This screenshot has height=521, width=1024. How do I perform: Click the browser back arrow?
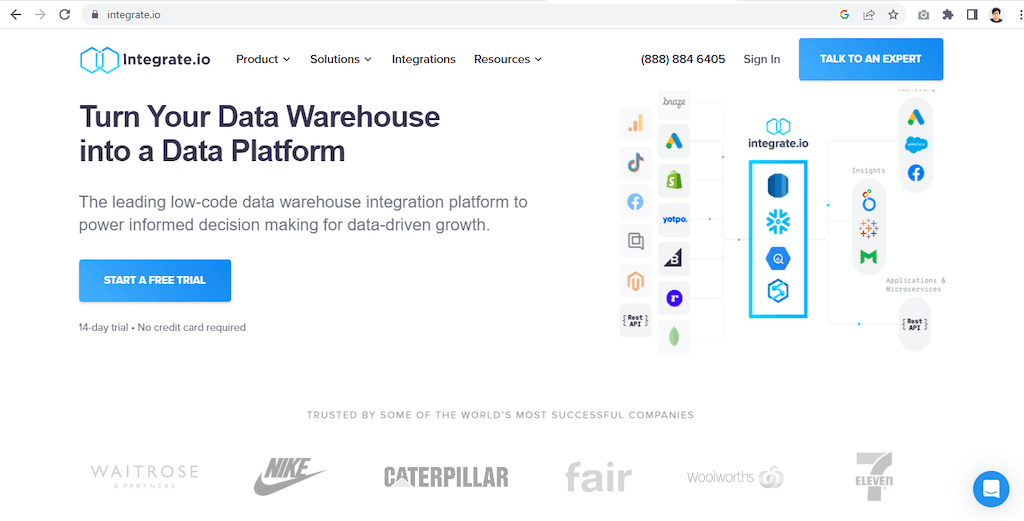click(x=16, y=14)
